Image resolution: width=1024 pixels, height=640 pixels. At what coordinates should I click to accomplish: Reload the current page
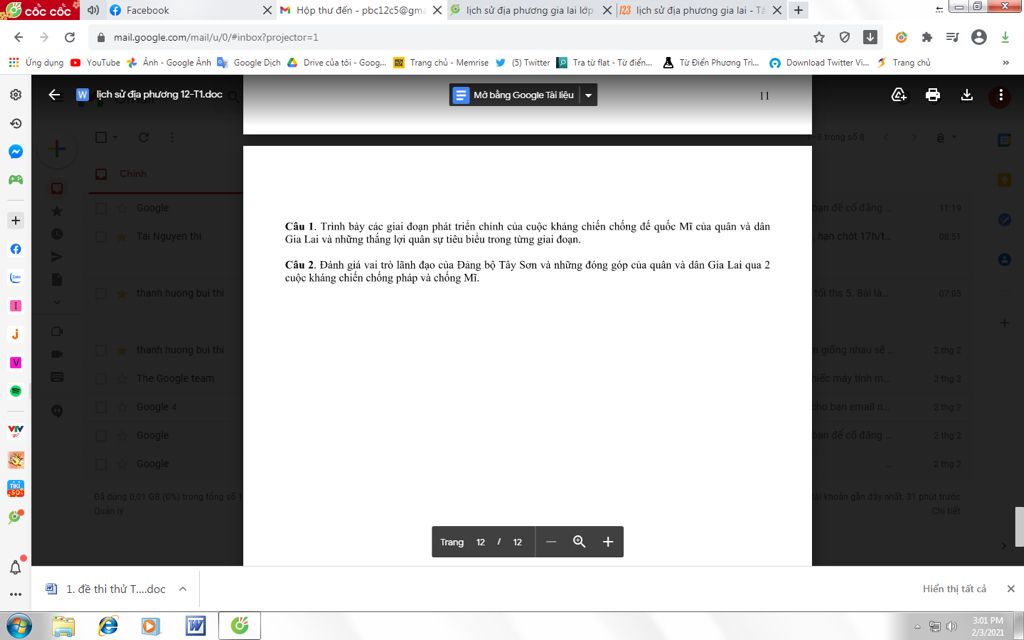point(70,37)
